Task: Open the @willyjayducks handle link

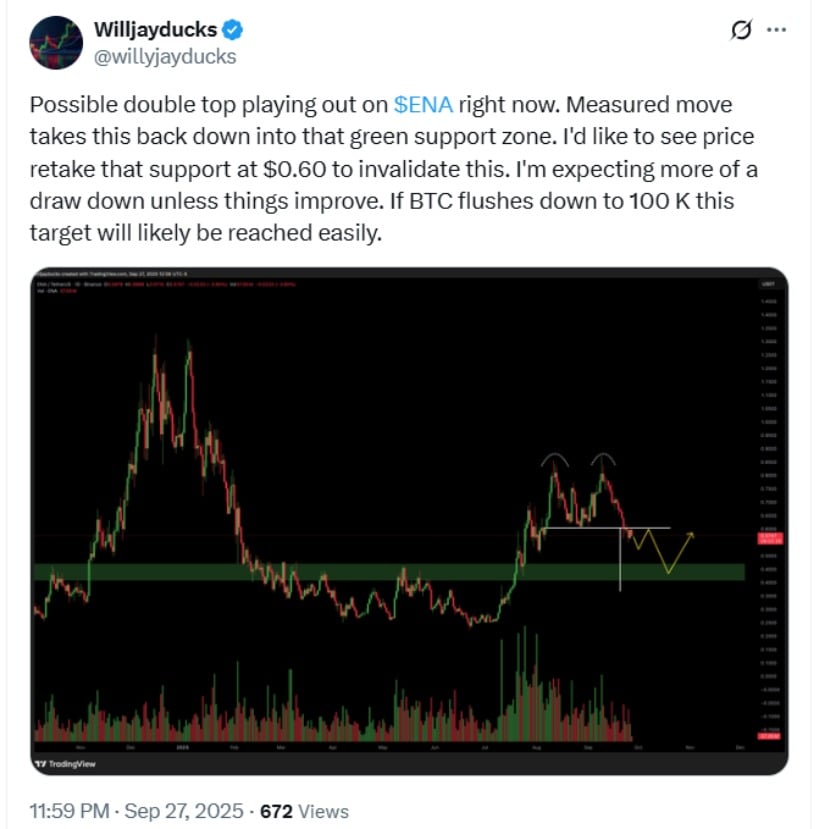Action: pos(164,56)
